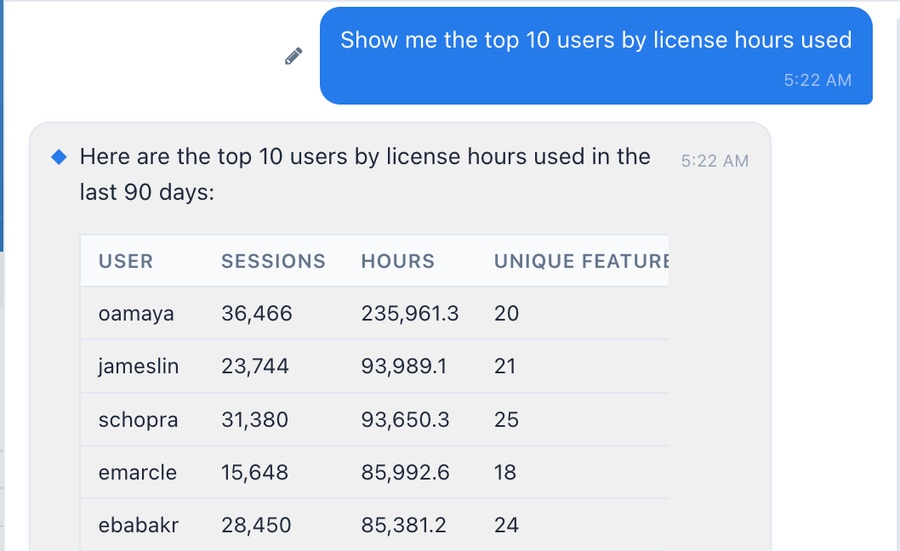Click the pencil edit message icon
900x551 pixels.
(x=293, y=56)
